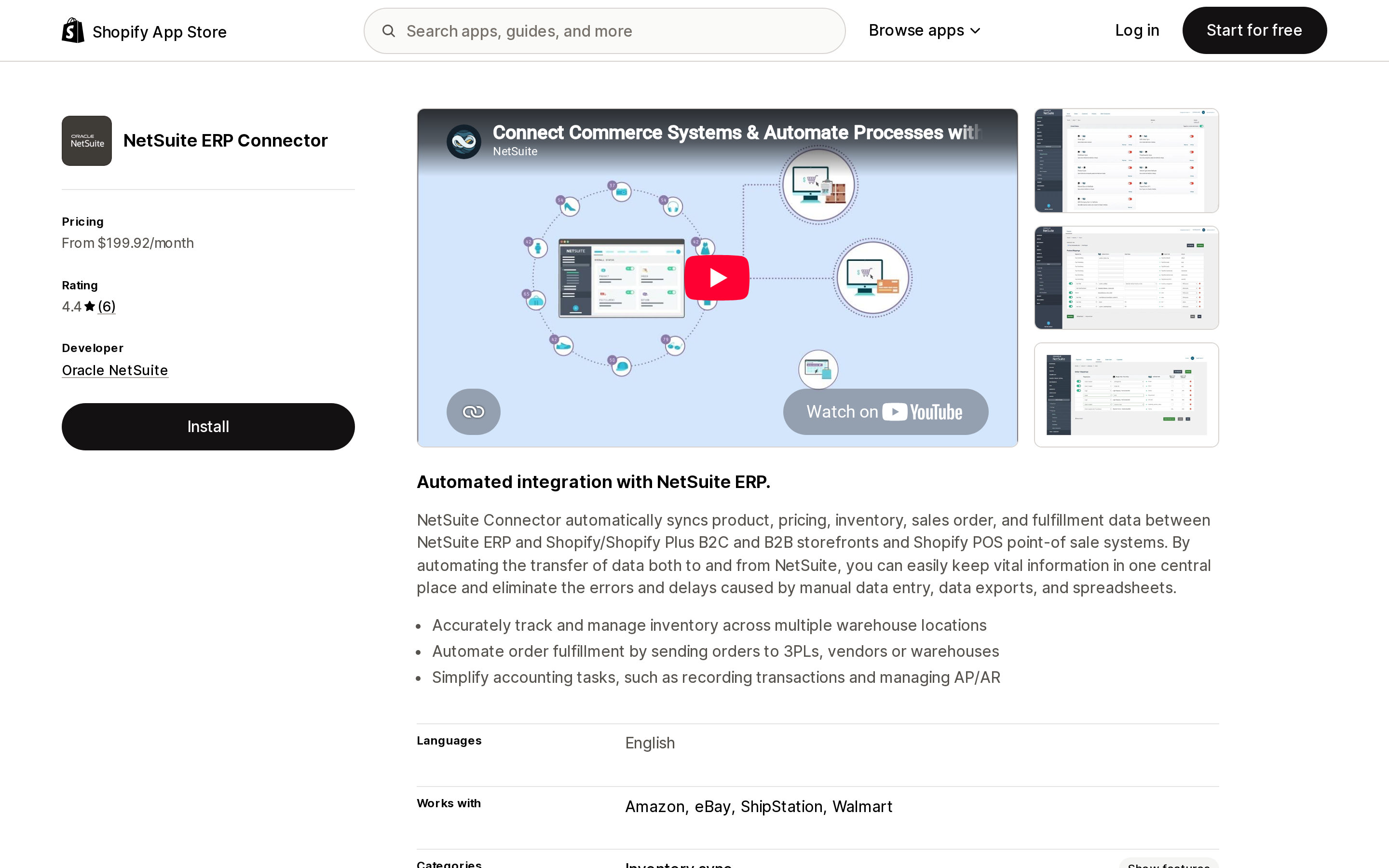The image size is (1389, 868).
Task: Click the Automate order fulfillment bullet
Action: pyautogui.click(x=716, y=651)
